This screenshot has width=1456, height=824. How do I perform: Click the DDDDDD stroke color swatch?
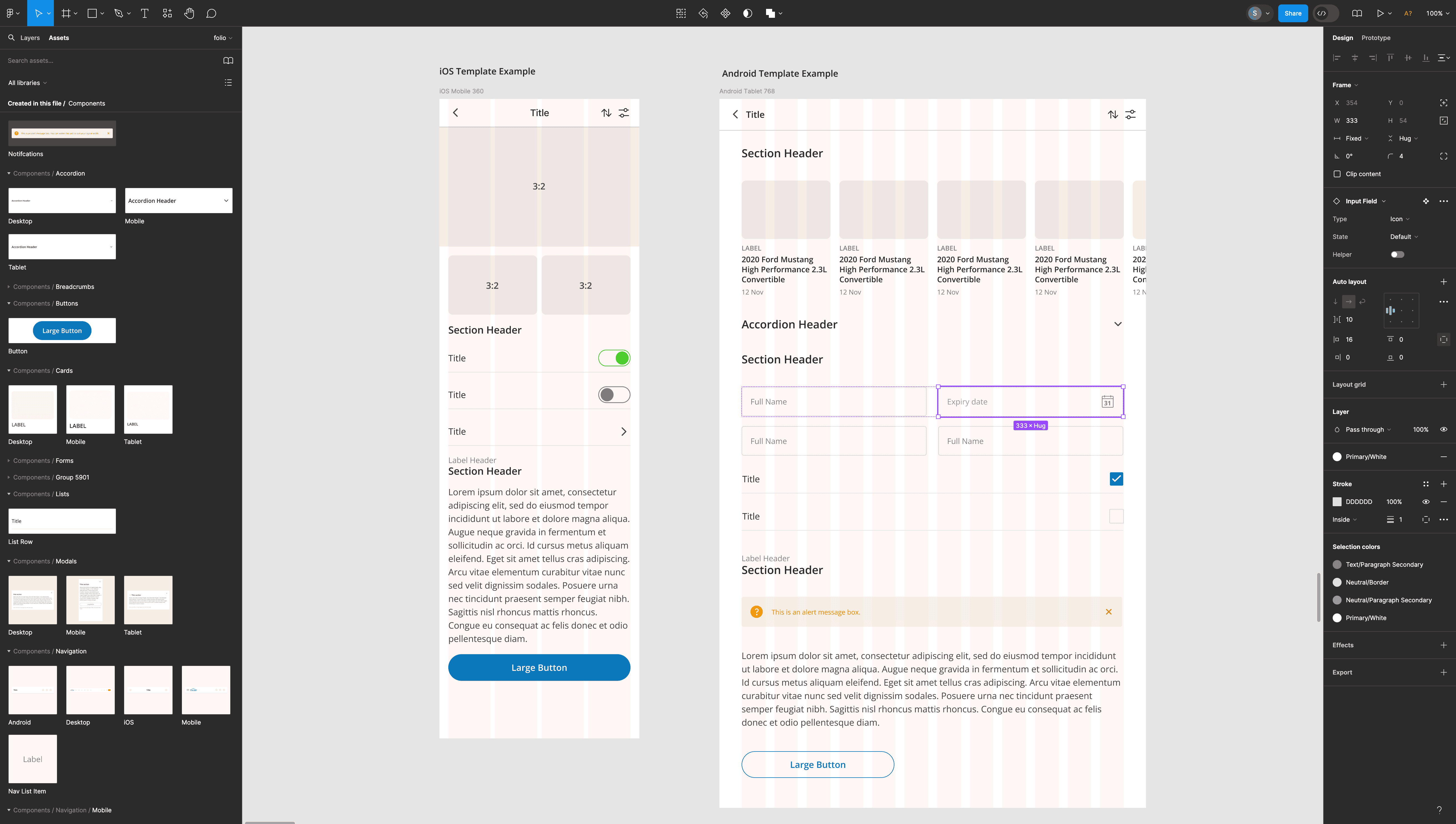click(1337, 502)
